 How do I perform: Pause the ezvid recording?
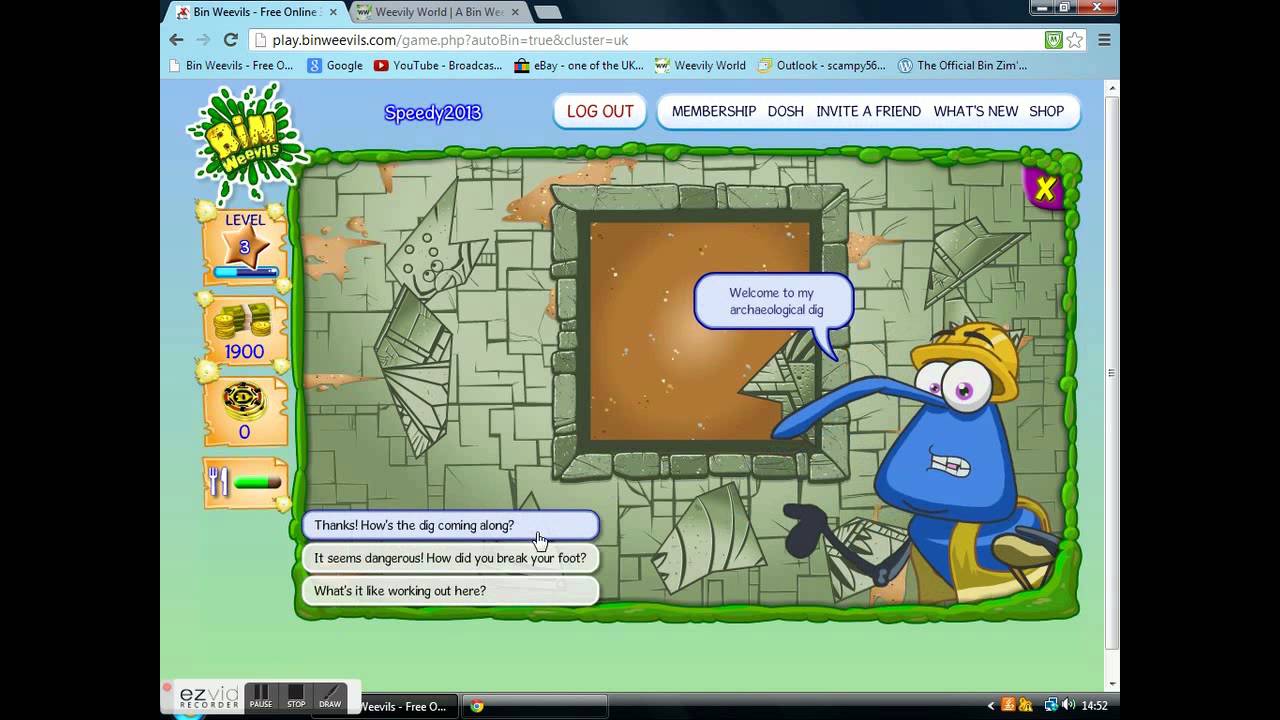coord(261,696)
